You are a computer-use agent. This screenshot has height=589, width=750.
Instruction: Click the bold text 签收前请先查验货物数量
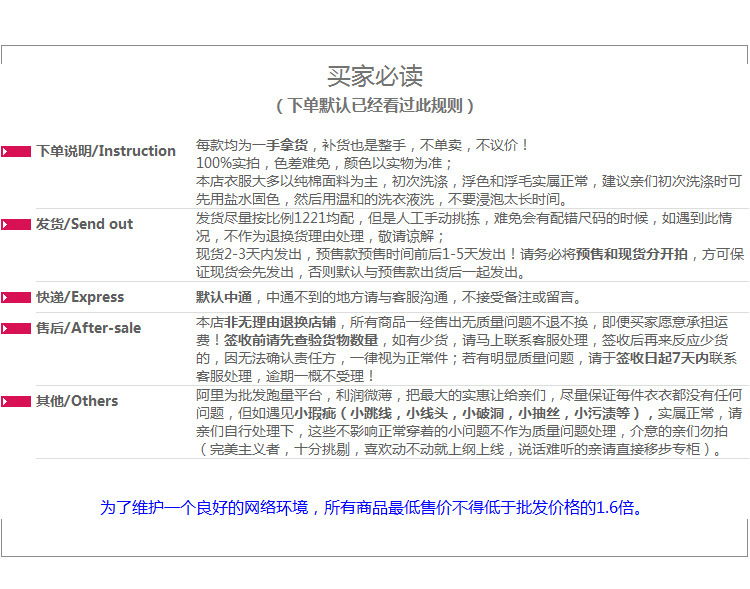(x=301, y=340)
